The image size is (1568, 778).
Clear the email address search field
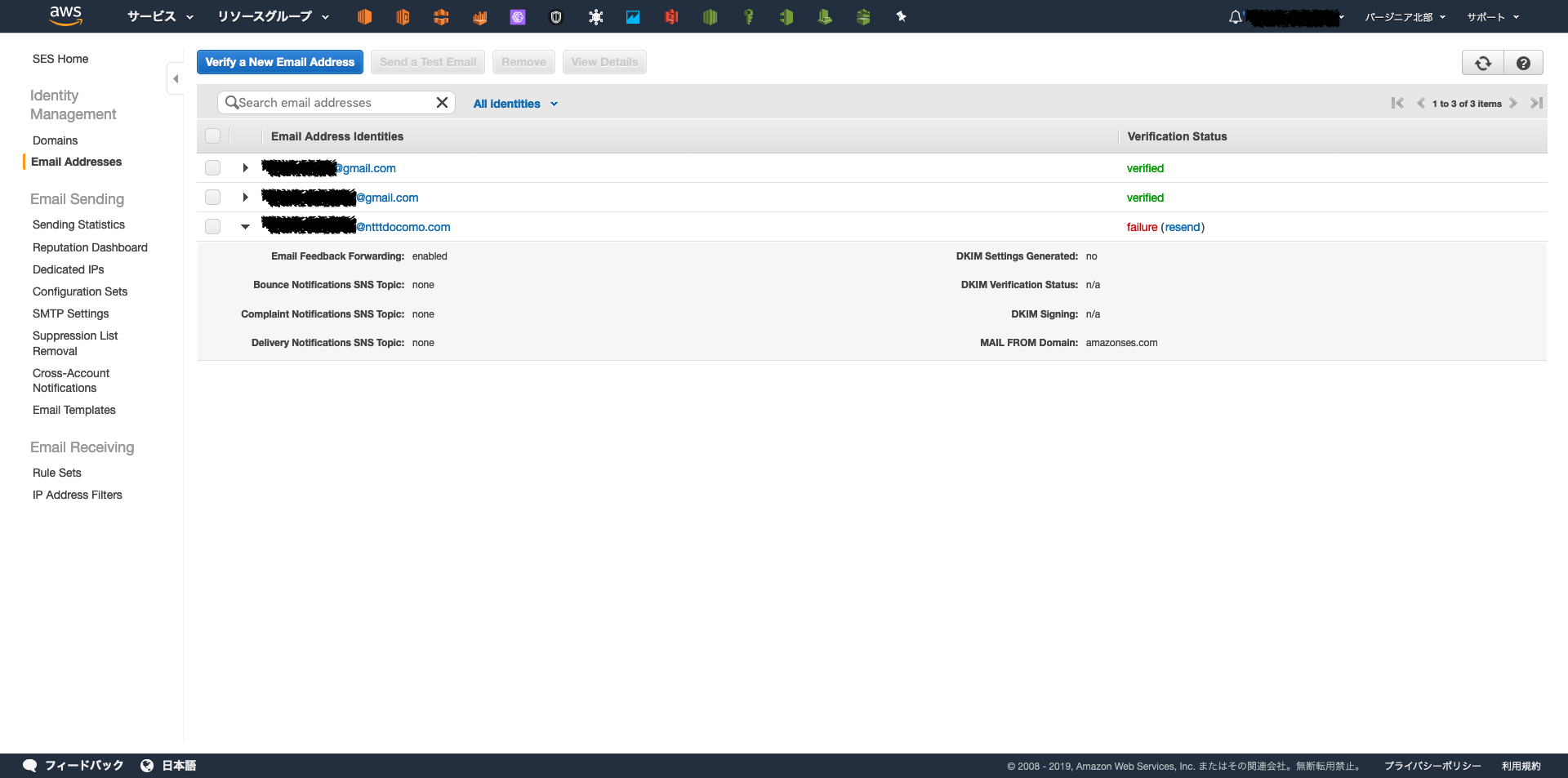pos(442,102)
